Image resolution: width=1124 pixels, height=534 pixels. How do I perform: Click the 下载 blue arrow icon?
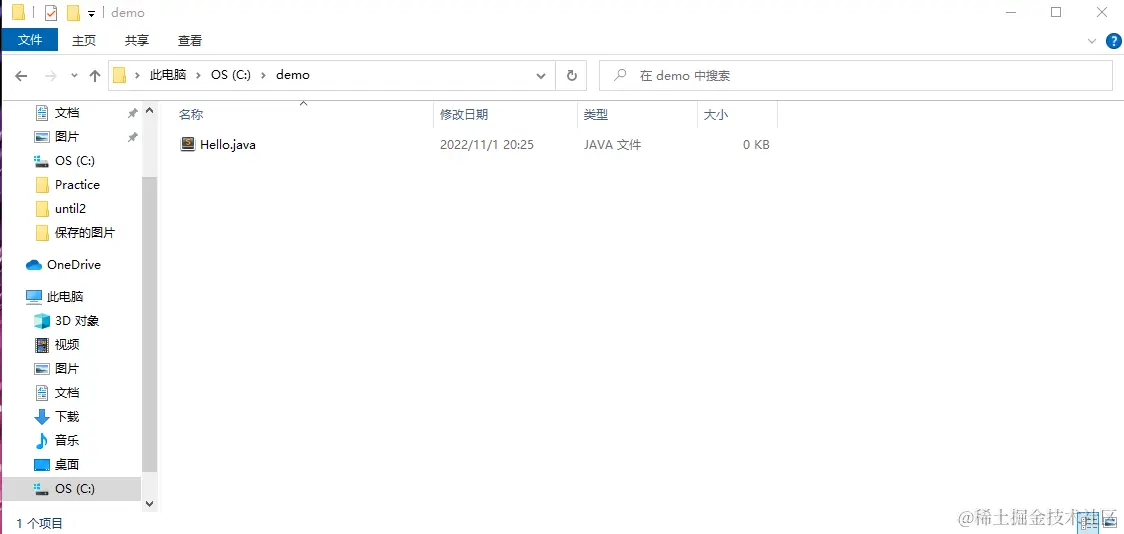point(42,416)
